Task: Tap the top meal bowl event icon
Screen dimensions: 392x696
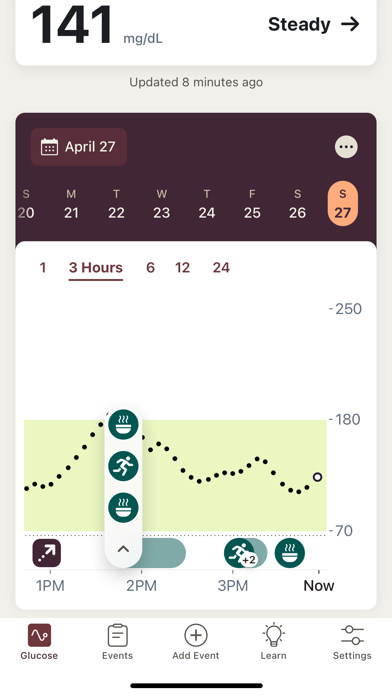Action: pos(123,424)
